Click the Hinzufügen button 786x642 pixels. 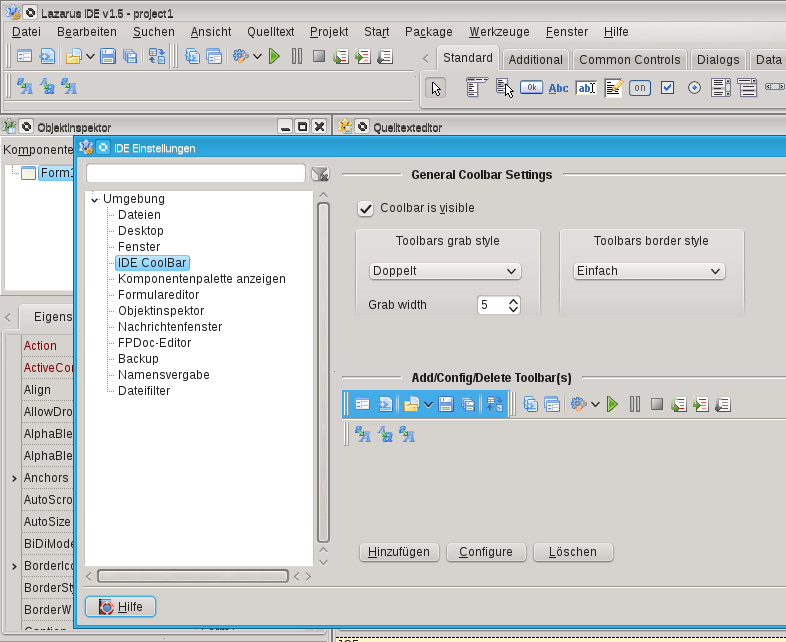pyautogui.click(x=398, y=552)
